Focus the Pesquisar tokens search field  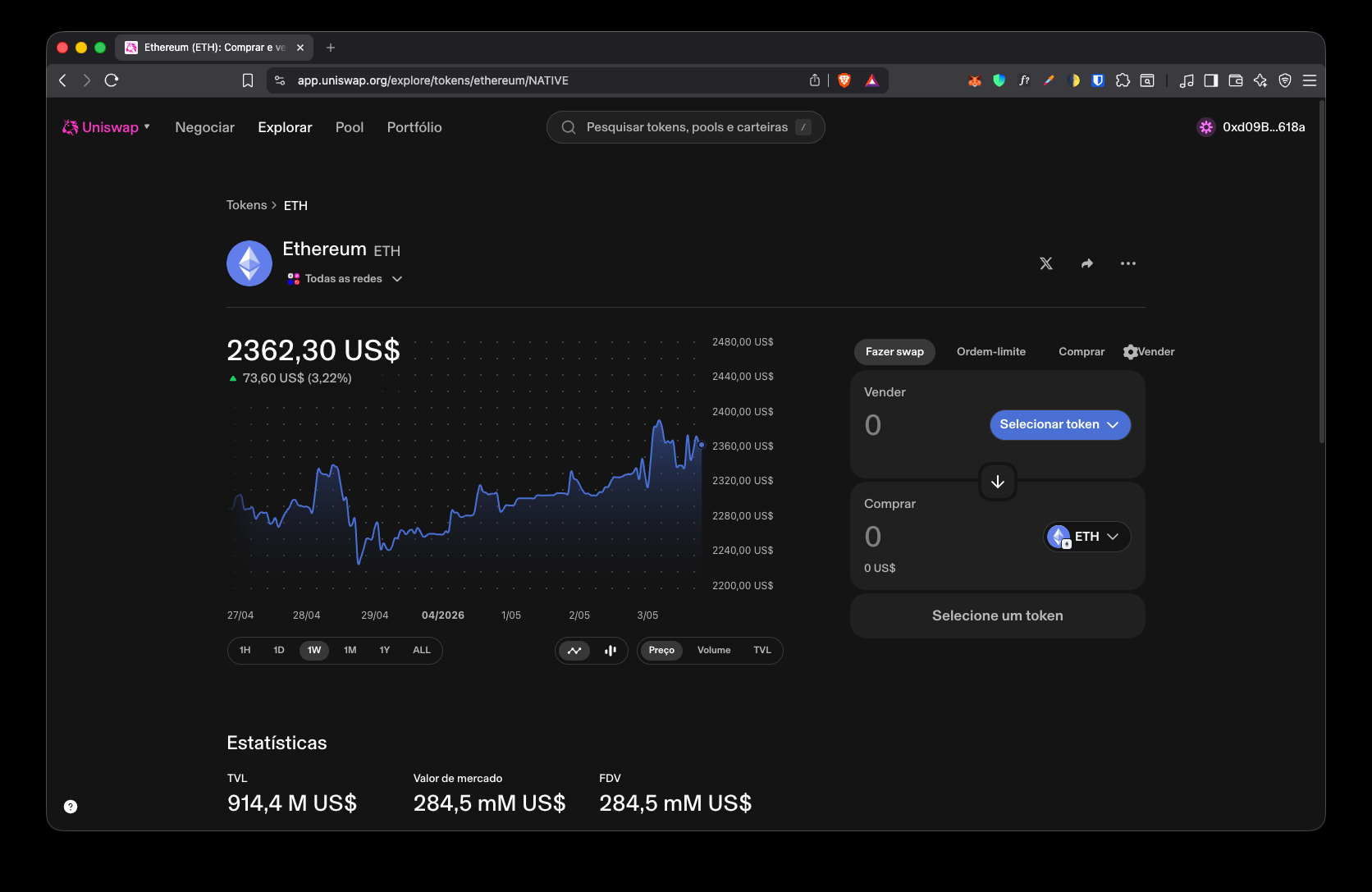[686, 127]
